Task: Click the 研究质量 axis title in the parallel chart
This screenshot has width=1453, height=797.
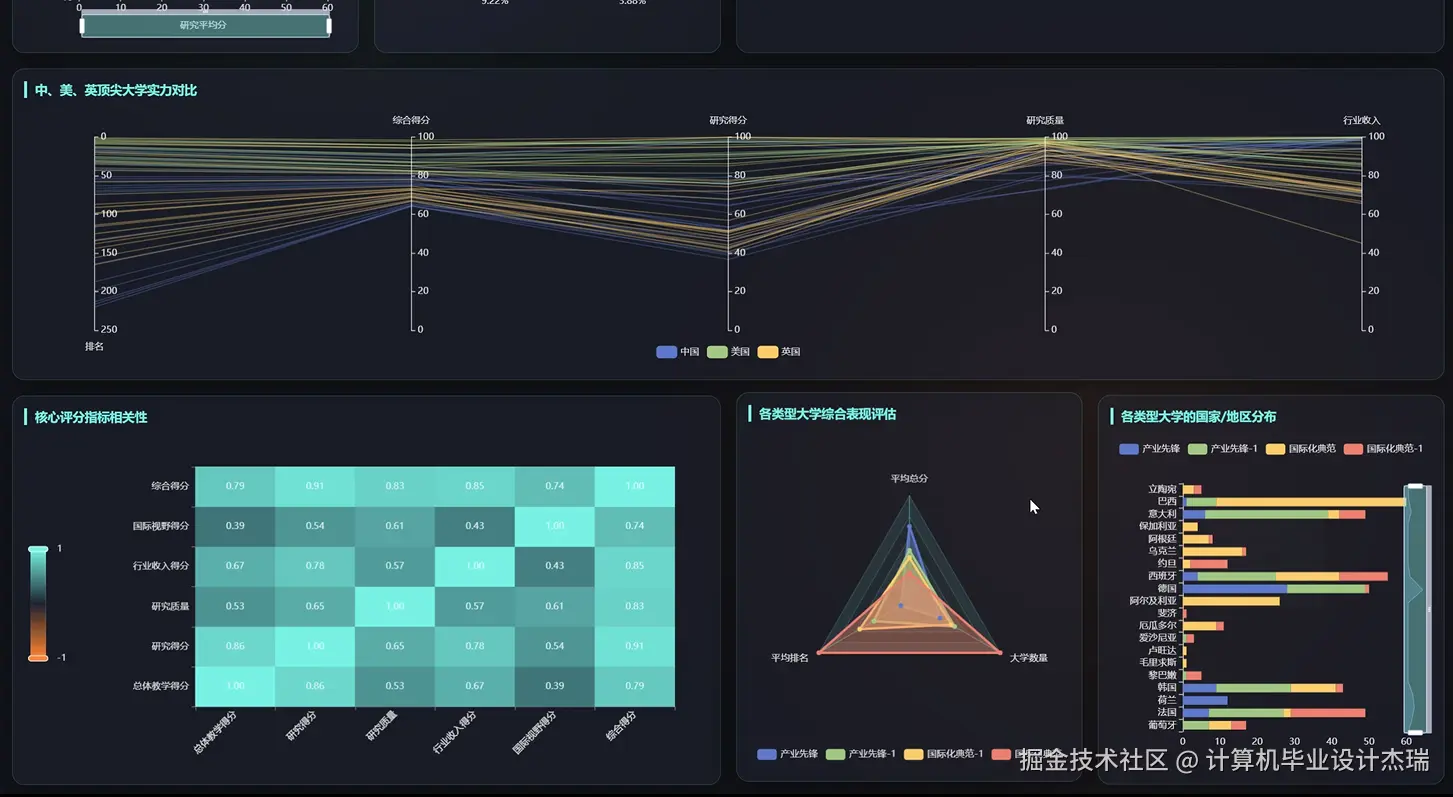Action: click(x=1045, y=120)
